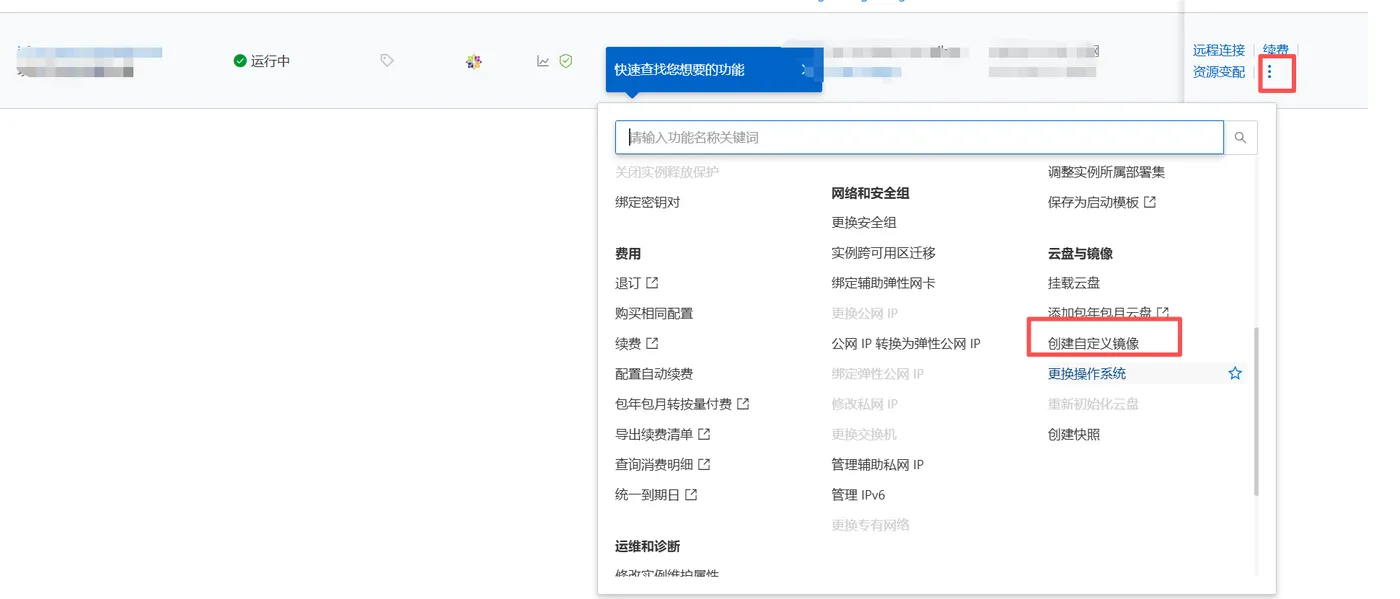1400x599 pixels.
Task: Click the greyed-out 关闭实例释放保护 entry
Action: [667, 172]
